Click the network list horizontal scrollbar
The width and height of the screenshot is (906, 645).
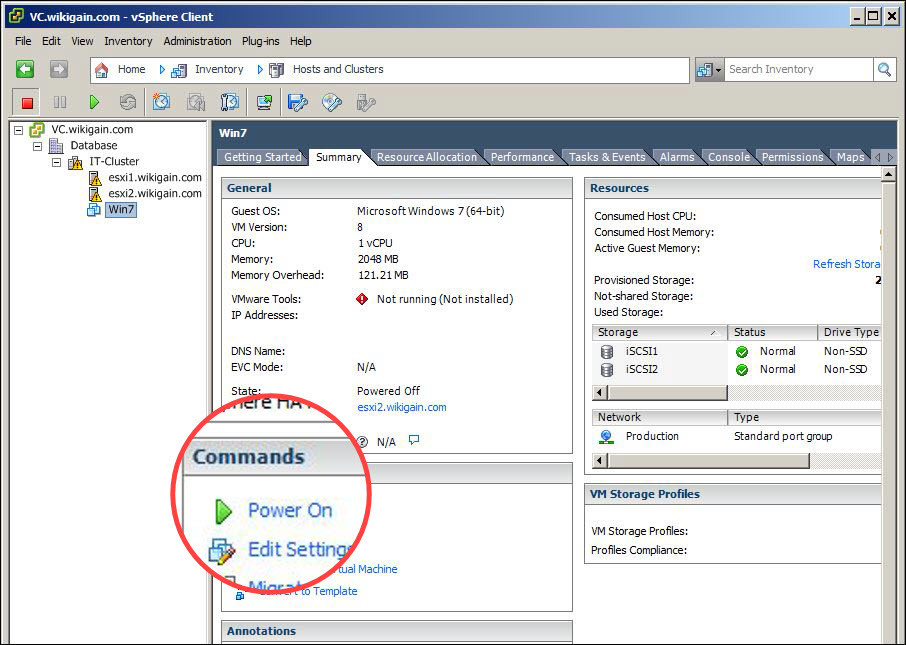(708, 461)
